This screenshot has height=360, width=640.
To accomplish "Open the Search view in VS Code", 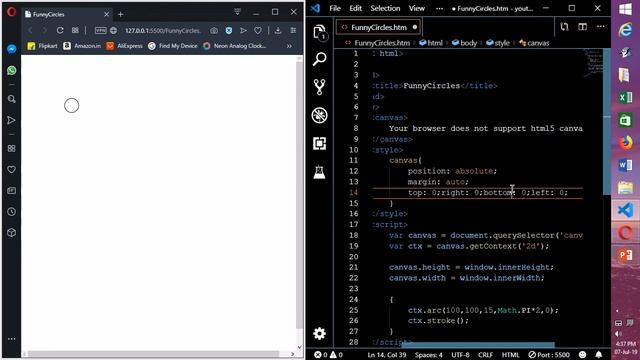I will click(320, 59).
